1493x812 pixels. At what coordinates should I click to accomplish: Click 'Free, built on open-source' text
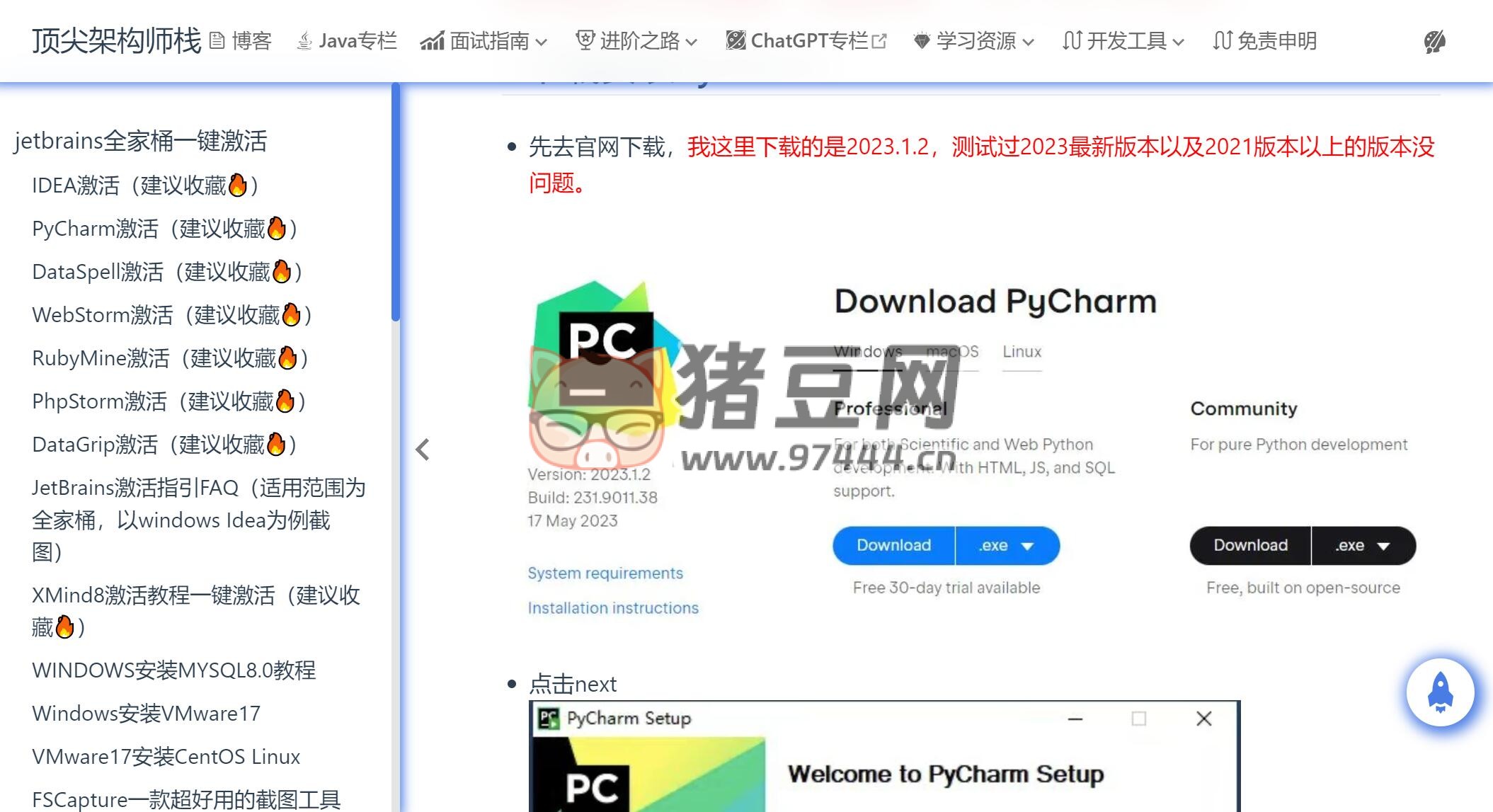tap(1303, 588)
